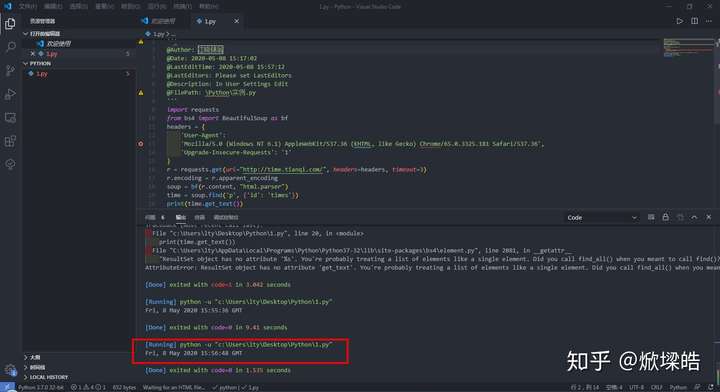Click the feedback icon in the status bar
Viewport: 720px width, 392px height.
(x=697, y=387)
